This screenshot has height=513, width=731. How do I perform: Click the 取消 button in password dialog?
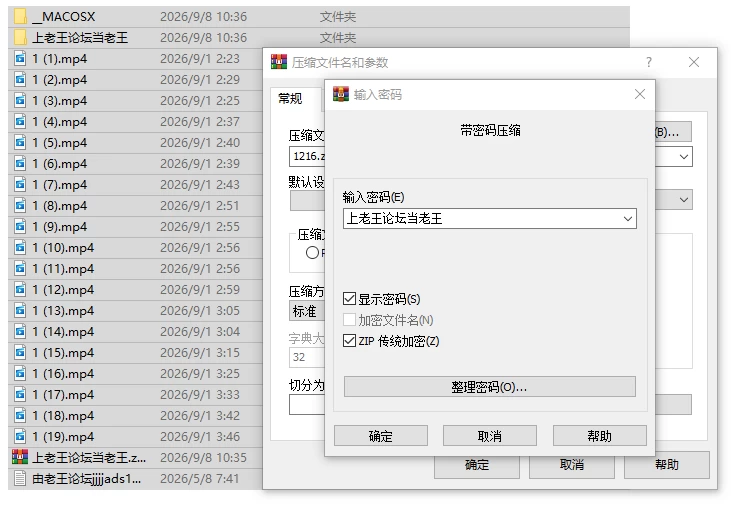(490, 436)
